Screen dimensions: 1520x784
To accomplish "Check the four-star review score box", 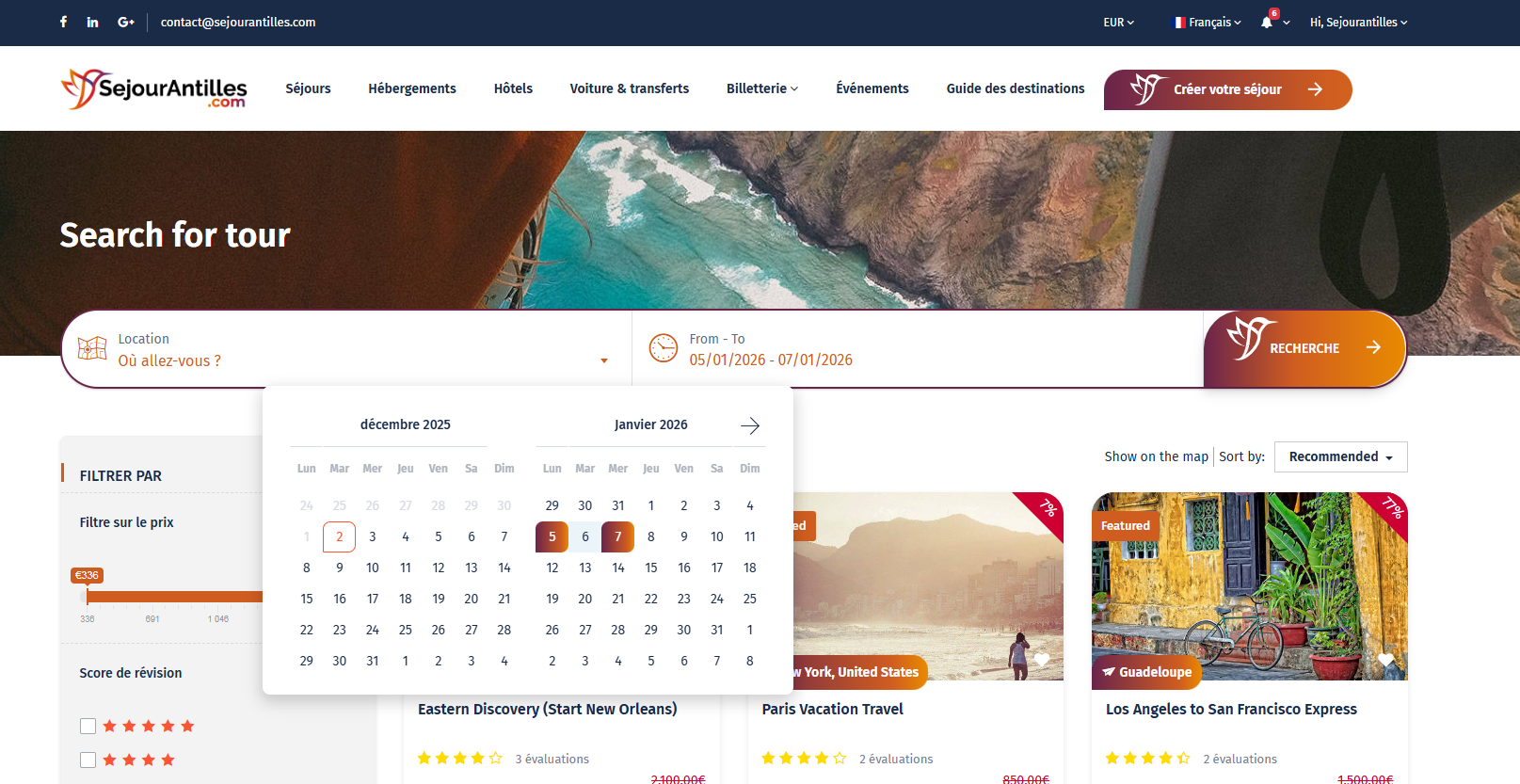I will click(x=88, y=760).
